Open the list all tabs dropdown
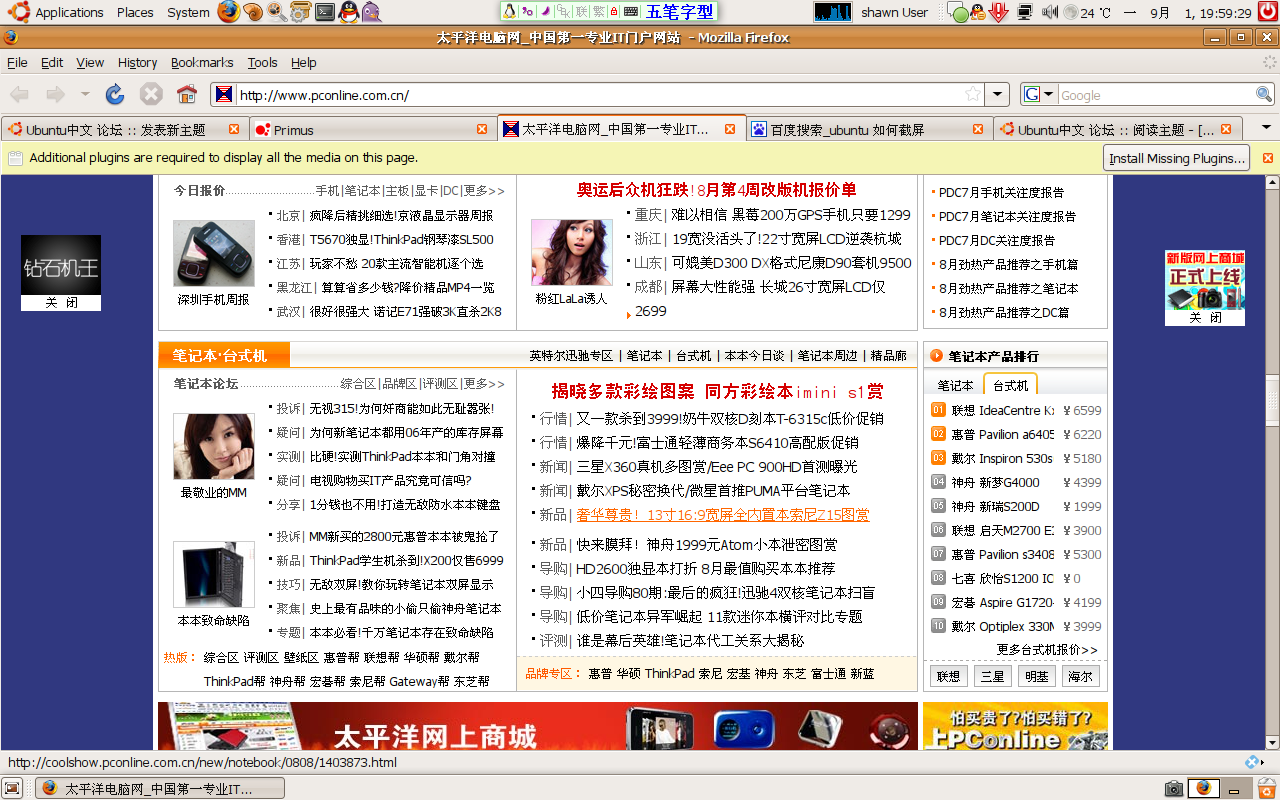 click(1266, 129)
